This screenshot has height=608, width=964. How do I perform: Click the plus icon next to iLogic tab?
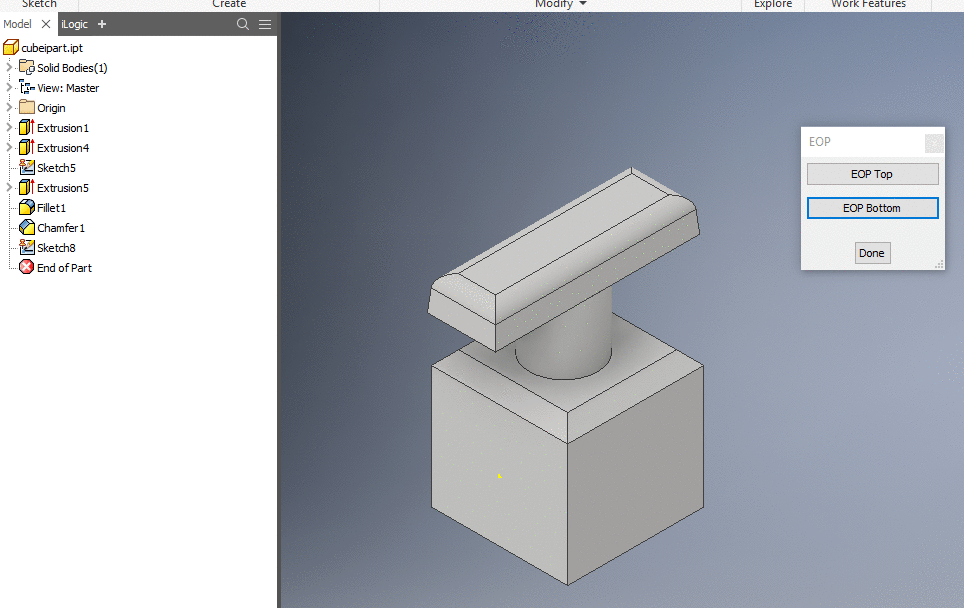101,24
